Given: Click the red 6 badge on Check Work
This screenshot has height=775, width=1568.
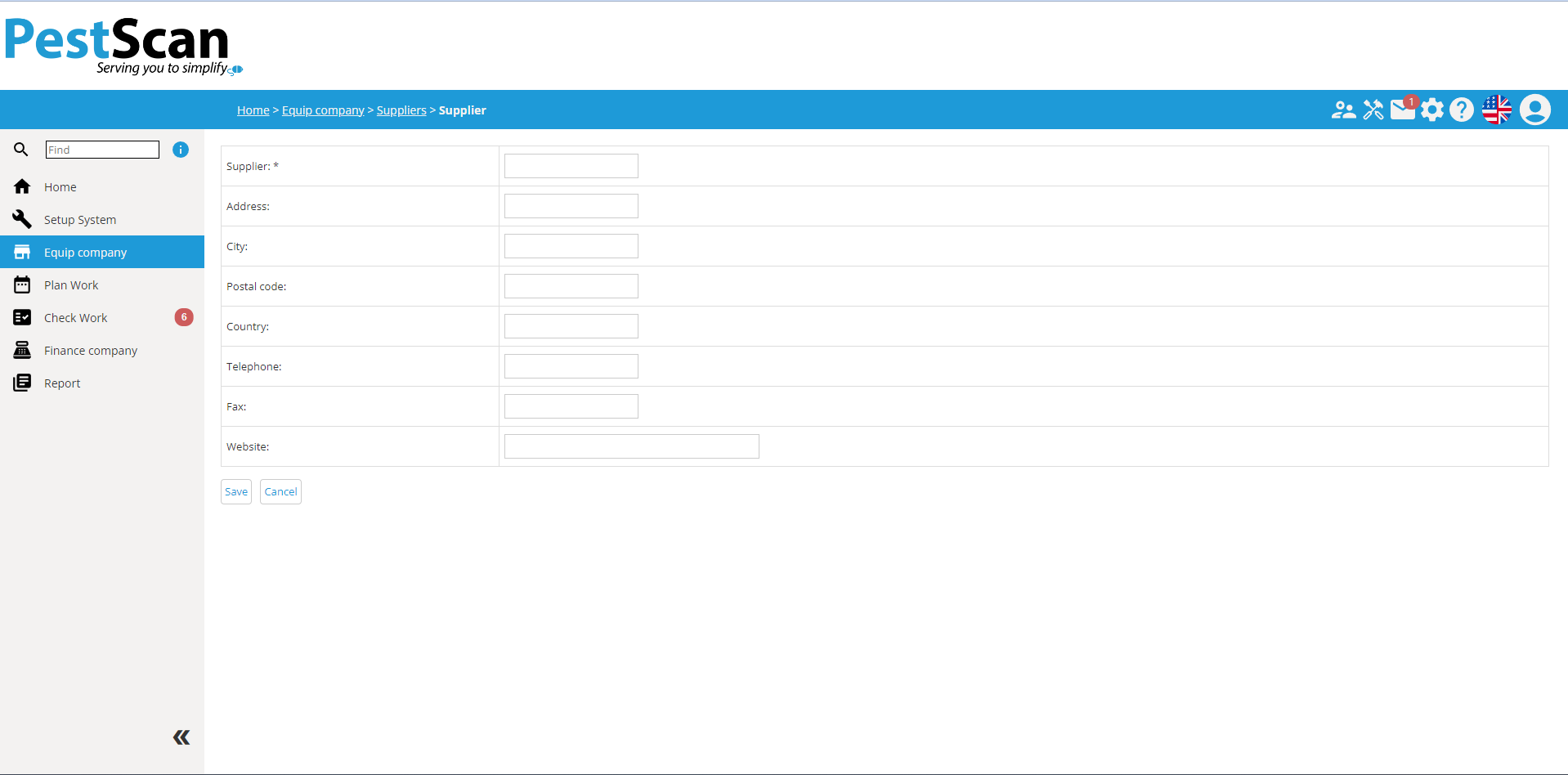Looking at the screenshot, I should (184, 317).
